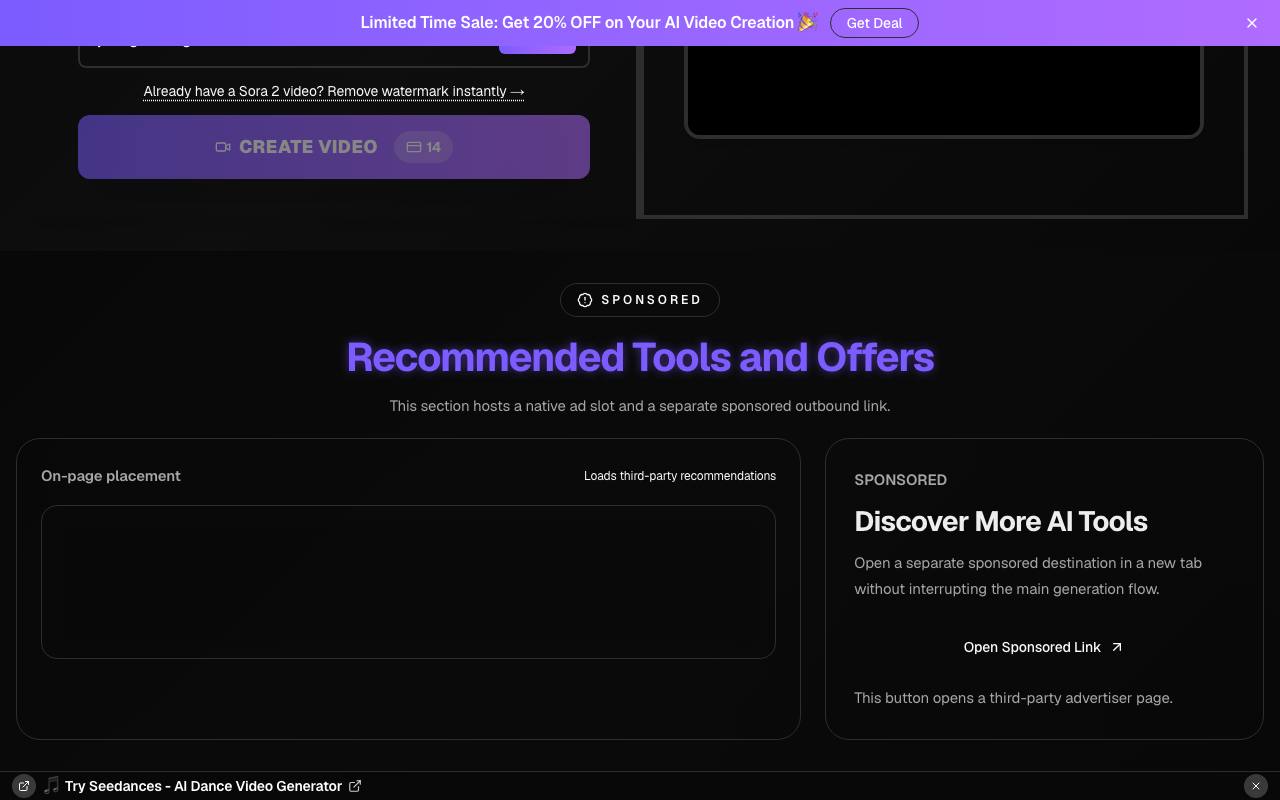Viewport: 1280px width, 800px height.
Task: Click the music note icon in the bottom bar
Action: point(51,786)
